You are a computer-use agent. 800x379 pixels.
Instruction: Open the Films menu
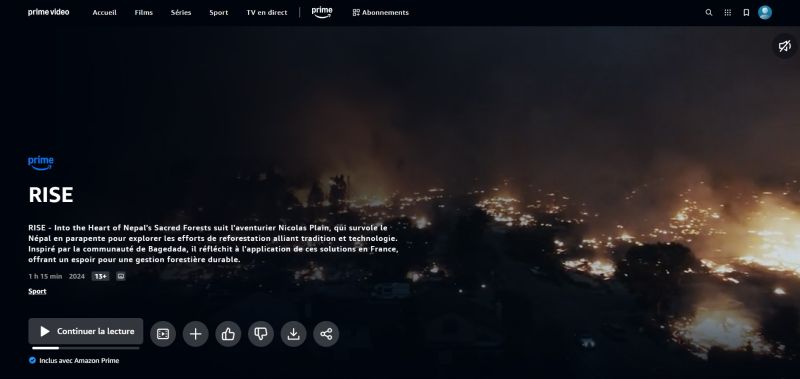point(144,13)
